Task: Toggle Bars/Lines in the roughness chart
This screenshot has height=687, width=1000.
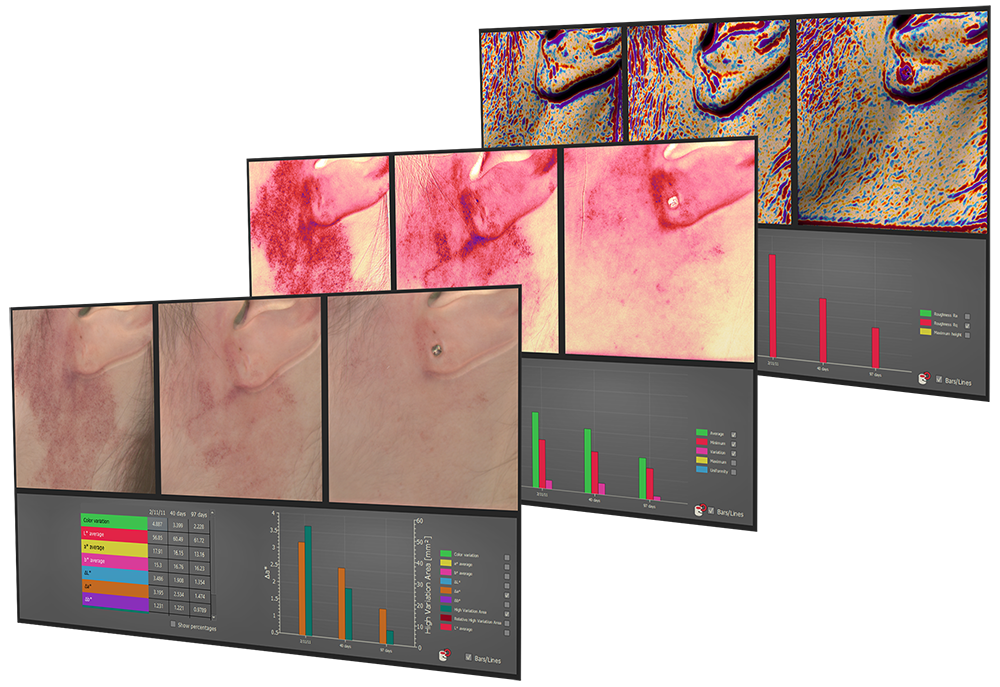Action: coord(938,380)
